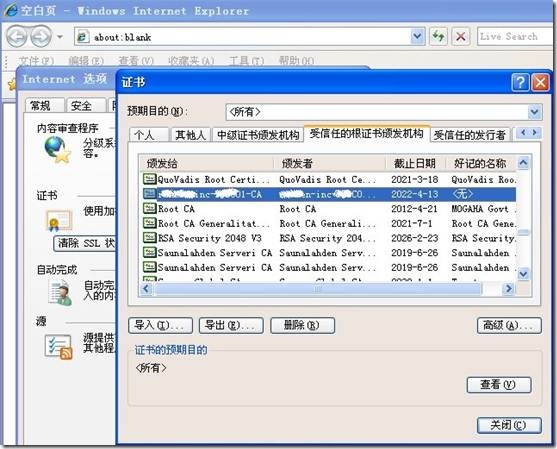557x449 pixels.
Task: Click horizontal scrollbar left arrow
Action: click(146, 289)
